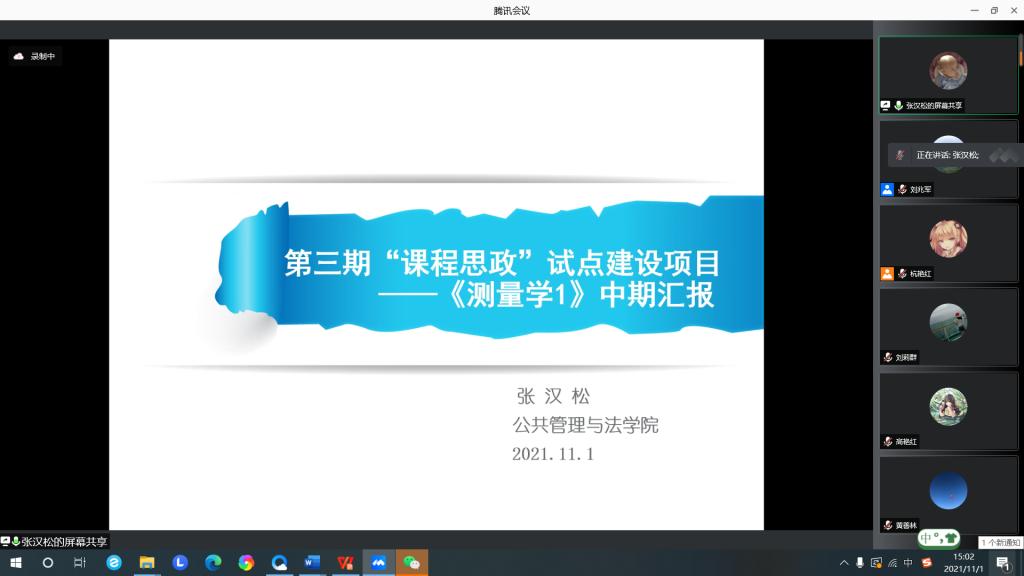Launch WPS Office from the taskbar
Image resolution: width=1024 pixels, height=576 pixels.
pos(345,563)
